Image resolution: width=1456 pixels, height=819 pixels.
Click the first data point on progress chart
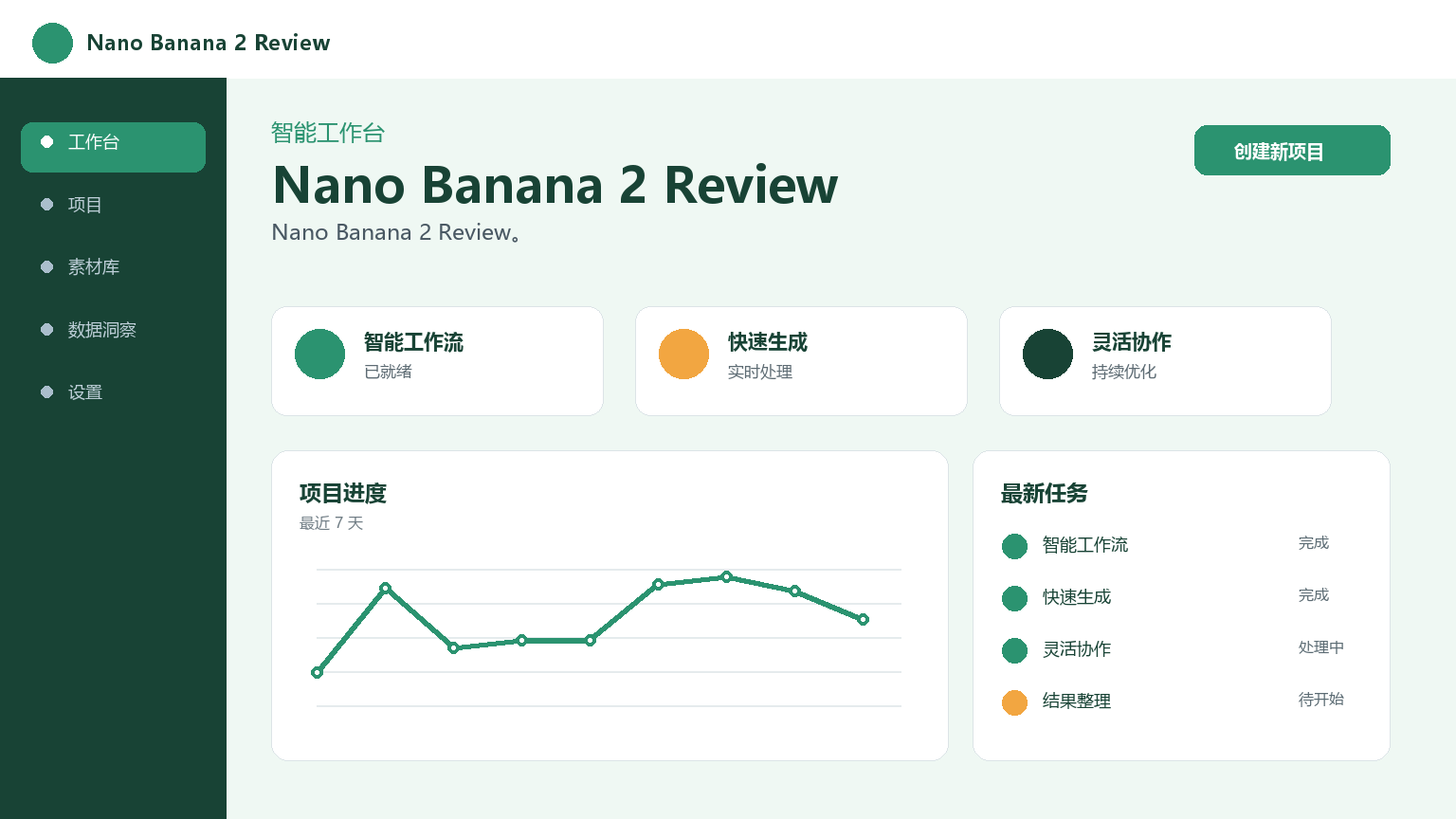point(317,672)
